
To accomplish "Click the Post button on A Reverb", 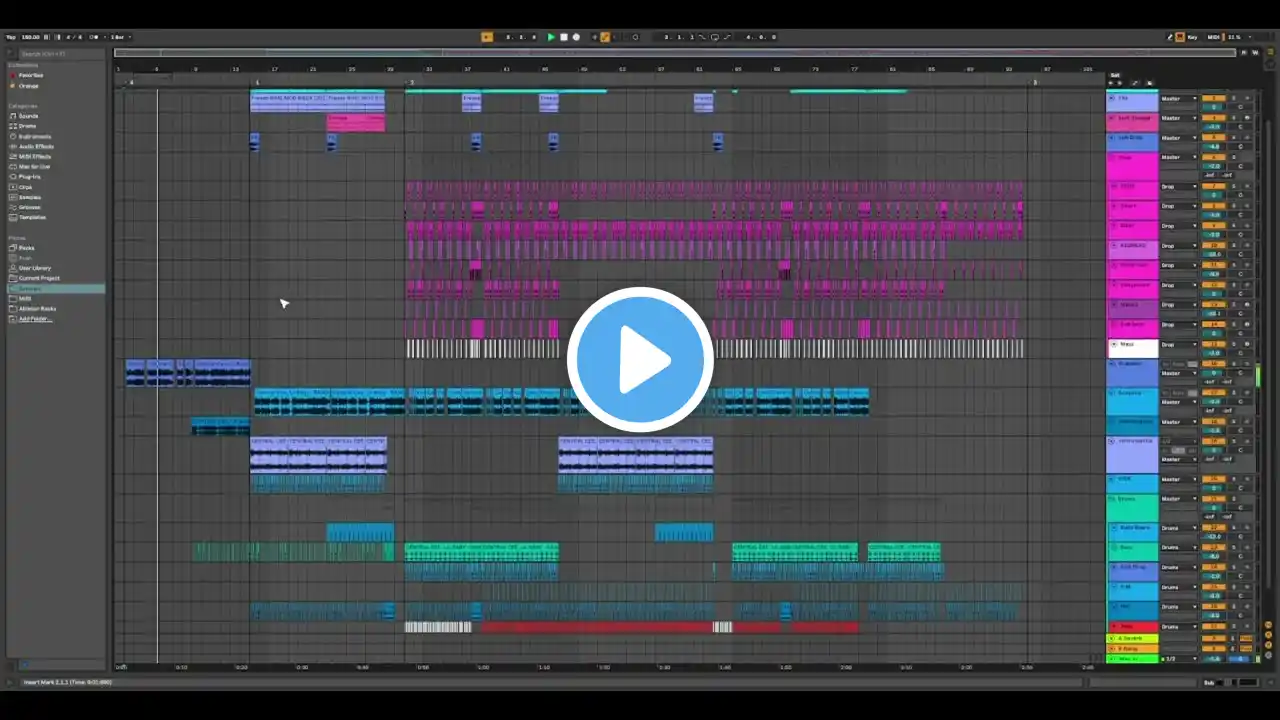I will 1247,638.
